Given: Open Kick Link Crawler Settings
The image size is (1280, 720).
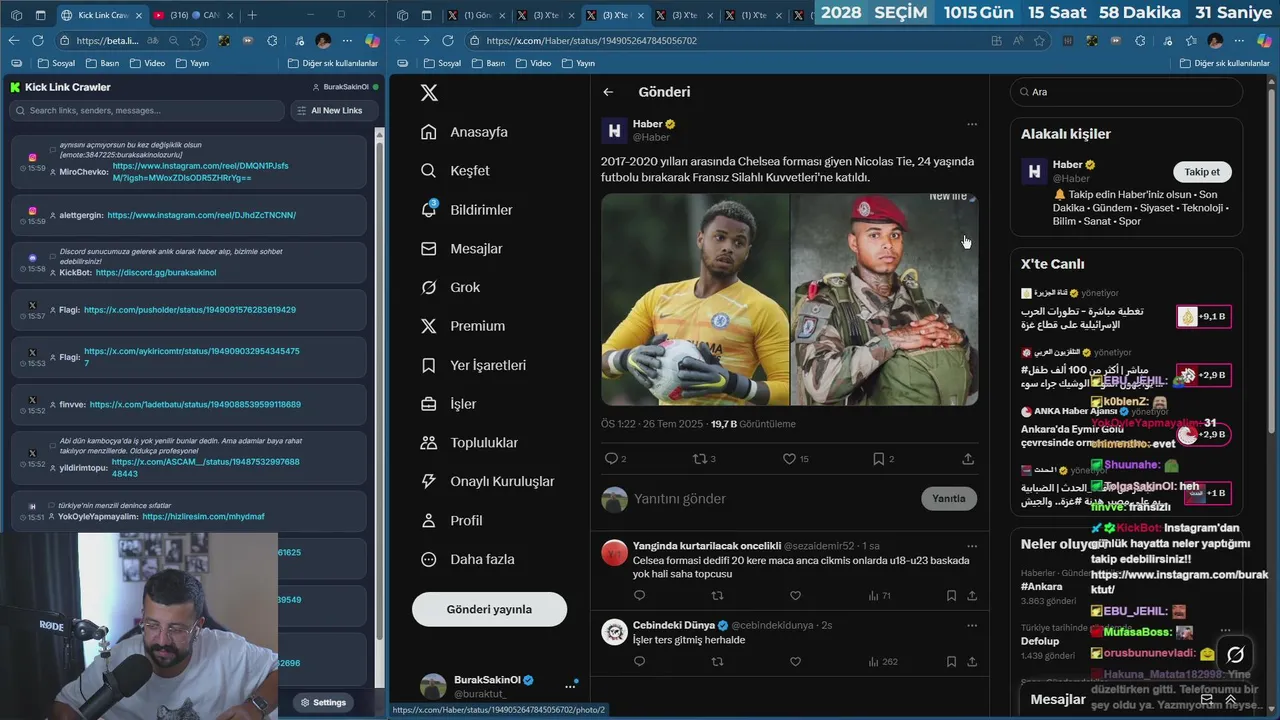Looking at the screenshot, I should 324,703.
